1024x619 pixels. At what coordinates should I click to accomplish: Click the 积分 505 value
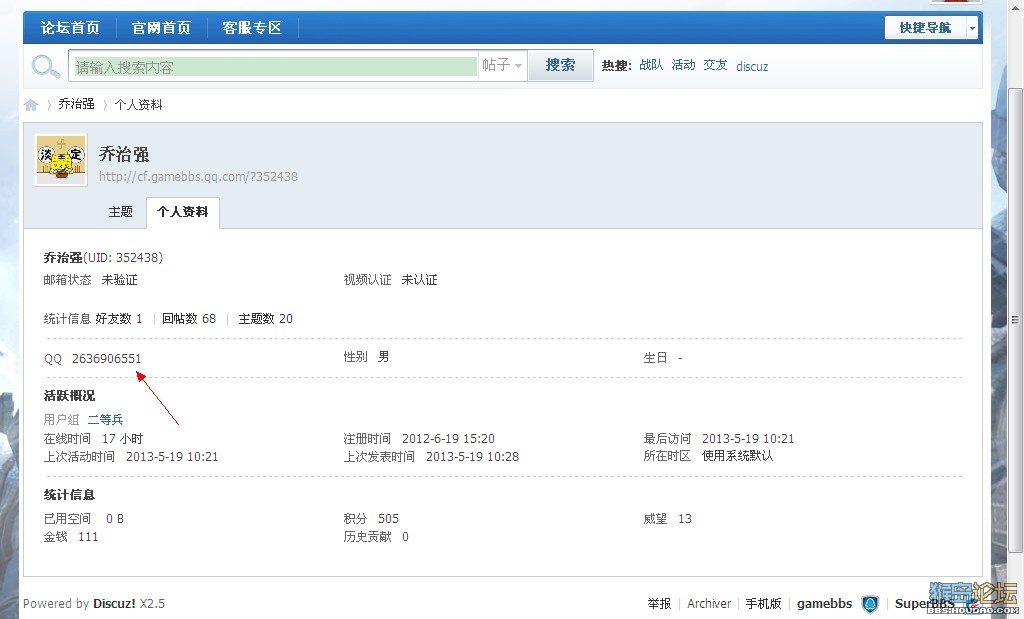click(388, 518)
